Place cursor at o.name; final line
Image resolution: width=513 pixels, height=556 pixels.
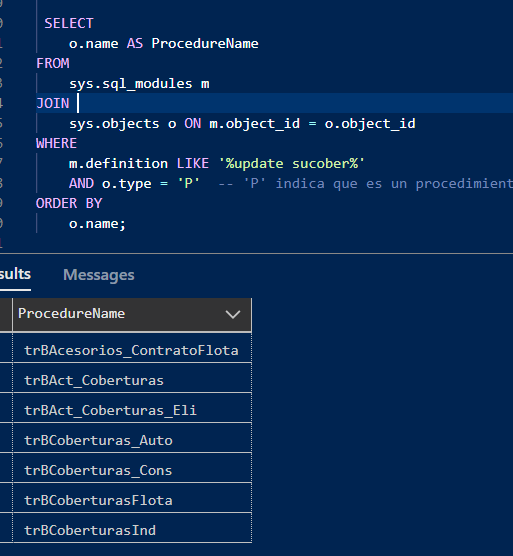(x=97, y=224)
